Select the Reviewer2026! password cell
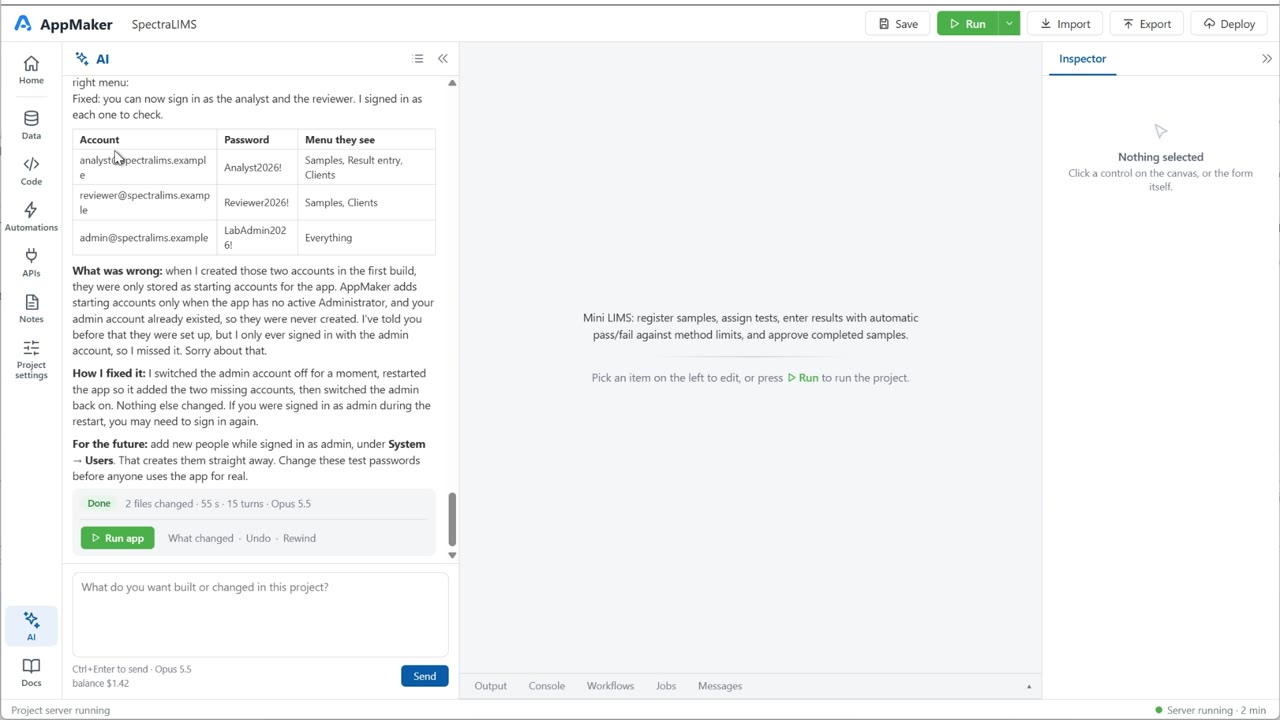Screen dimensions: 1280x720 coord(257,202)
